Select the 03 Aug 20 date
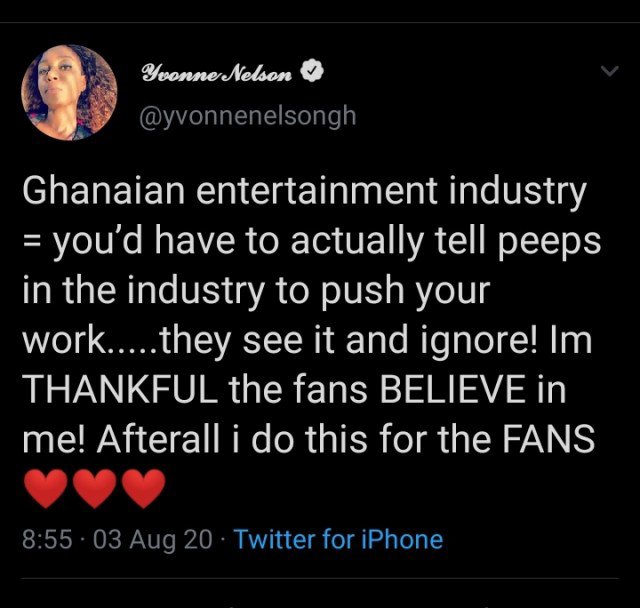 pos(152,540)
